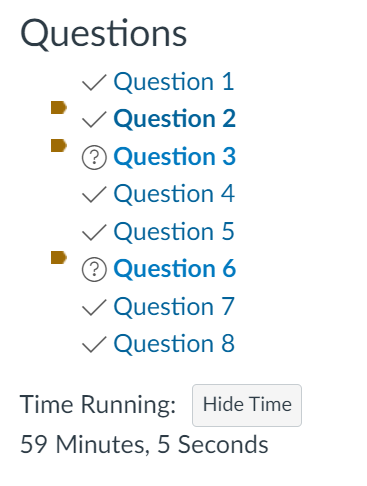Go to the unanswered Question 6 link
Viewport: 367px width, 486px height.
click(175, 269)
